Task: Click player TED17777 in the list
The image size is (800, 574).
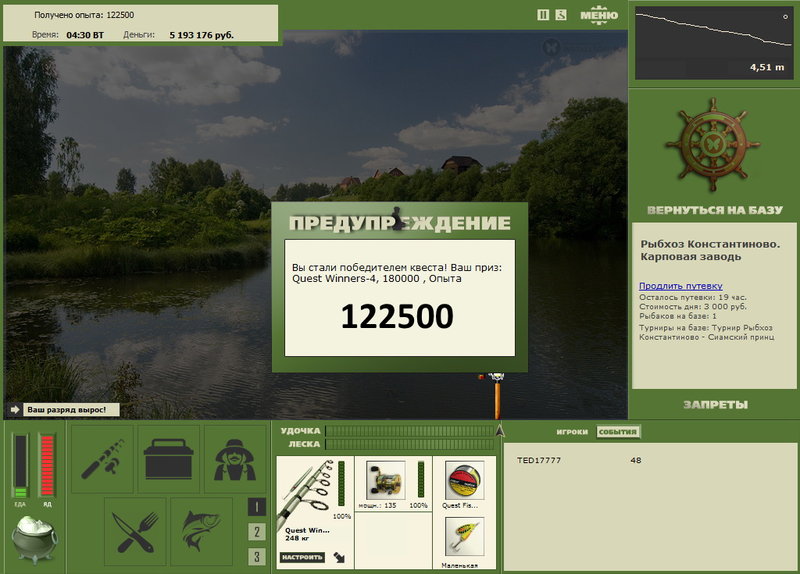Action: pos(539,460)
